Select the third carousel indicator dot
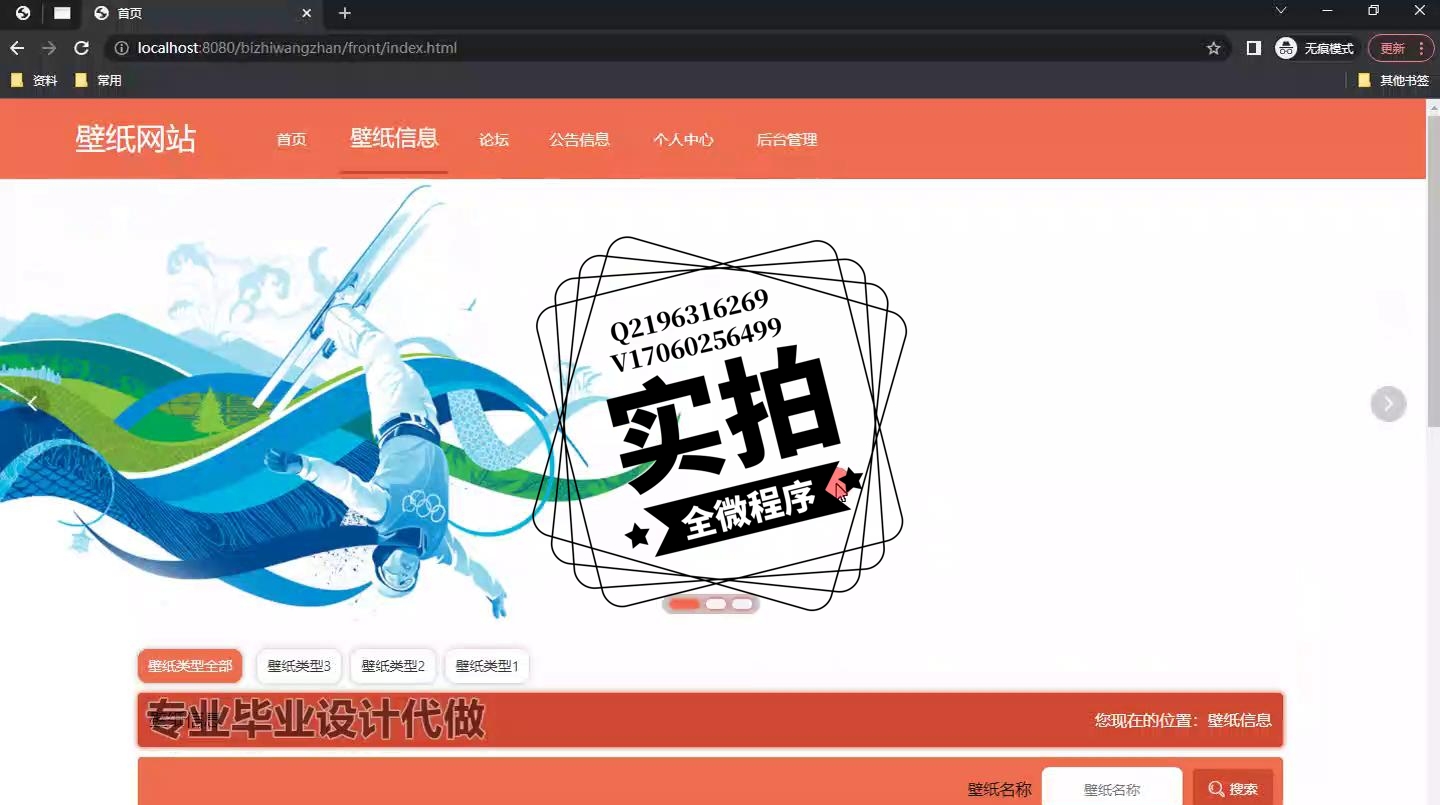Image resolution: width=1440 pixels, height=805 pixels. pos(742,604)
